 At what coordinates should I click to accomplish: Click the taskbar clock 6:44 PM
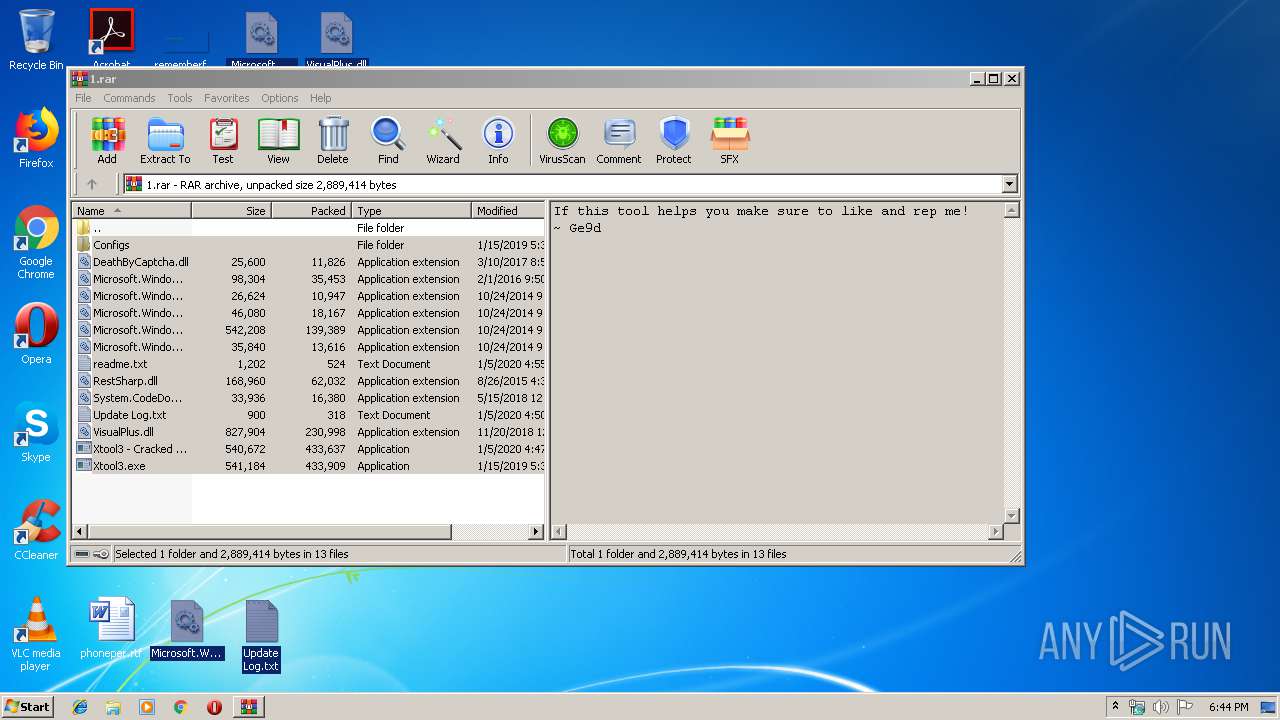(1228, 707)
